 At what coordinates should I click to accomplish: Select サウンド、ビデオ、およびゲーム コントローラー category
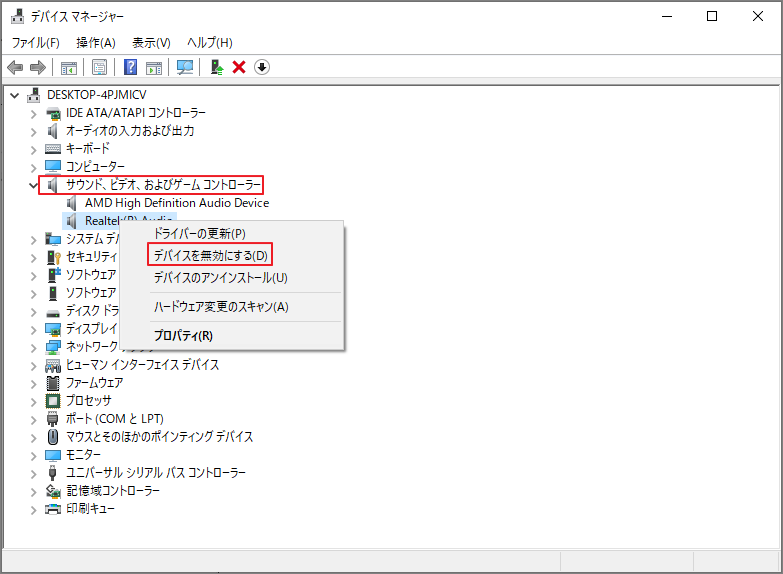point(163,185)
